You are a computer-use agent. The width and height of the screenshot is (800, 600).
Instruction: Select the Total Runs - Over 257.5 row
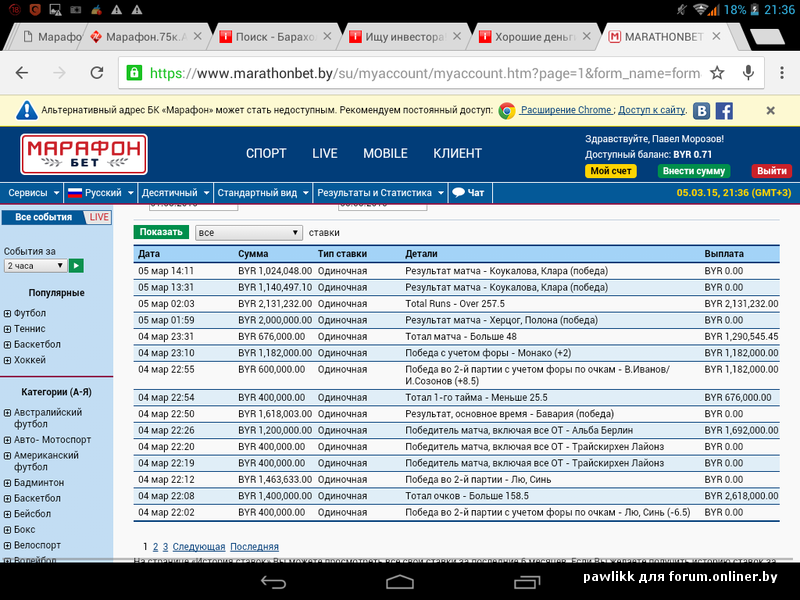tap(457, 304)
